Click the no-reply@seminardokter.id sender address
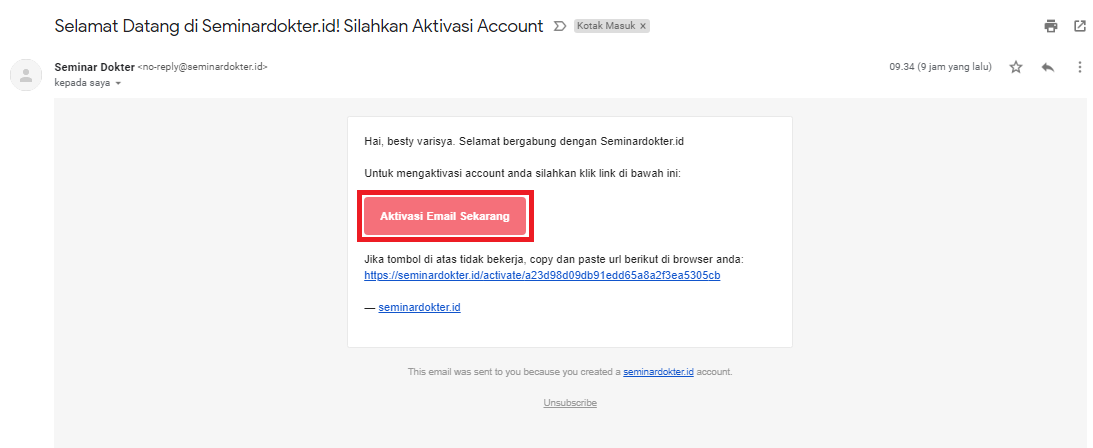Image resolution: width=1093 pixels, height=448 pixels. tap(202, 67)
